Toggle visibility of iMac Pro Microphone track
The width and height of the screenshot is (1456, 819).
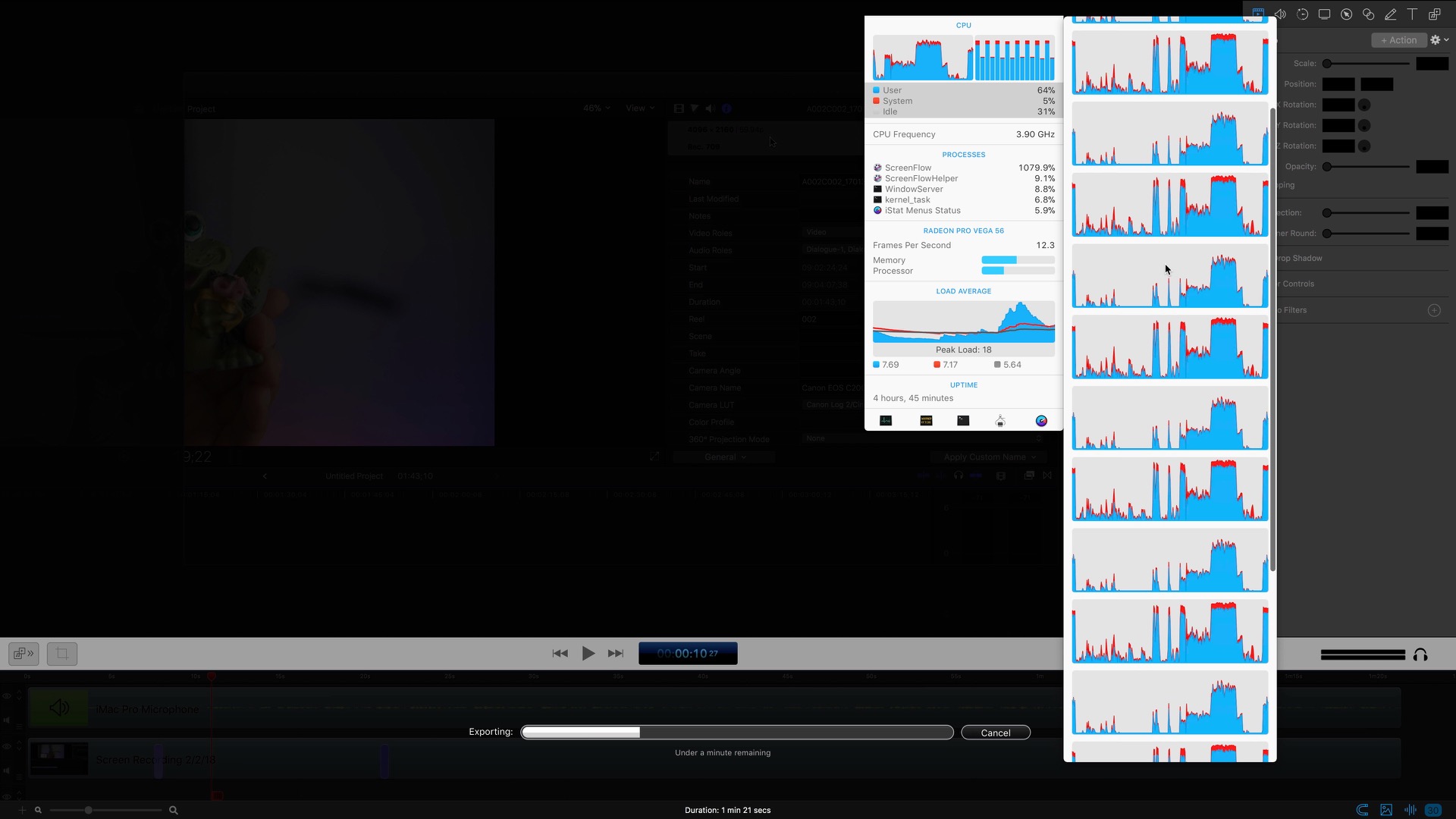click(7, 696)
